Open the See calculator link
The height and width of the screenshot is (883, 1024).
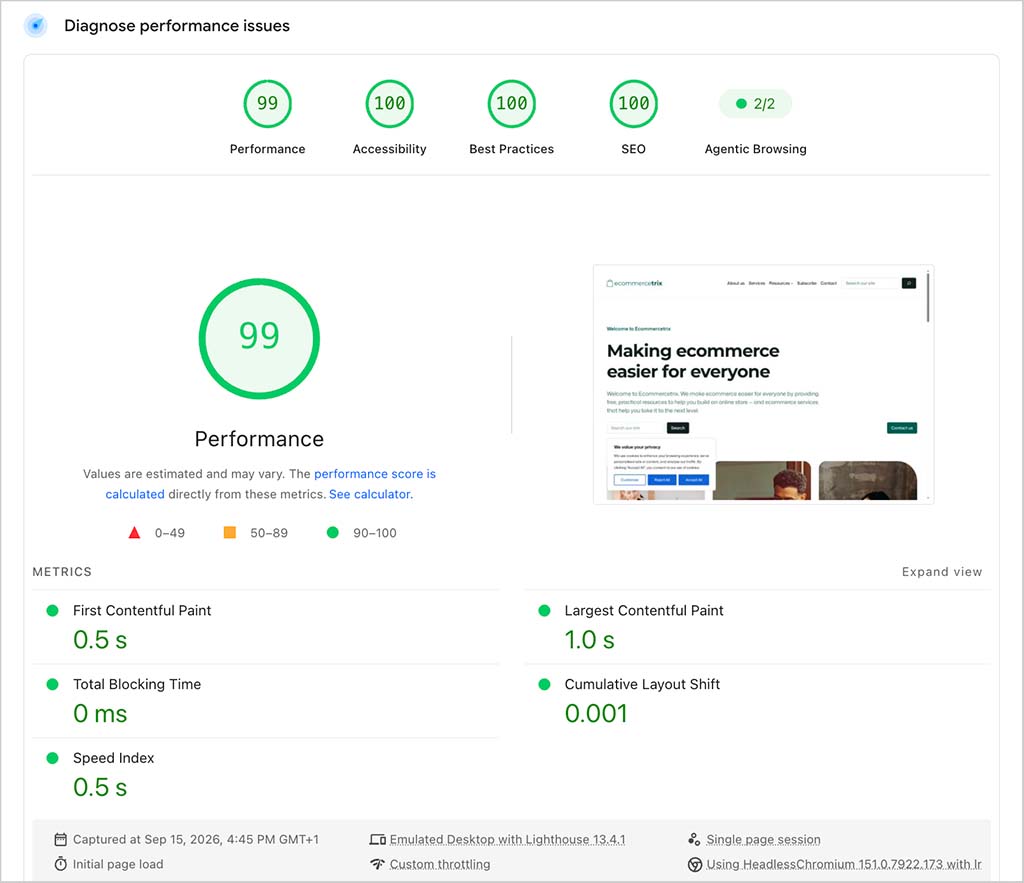(x=370, y=494)
